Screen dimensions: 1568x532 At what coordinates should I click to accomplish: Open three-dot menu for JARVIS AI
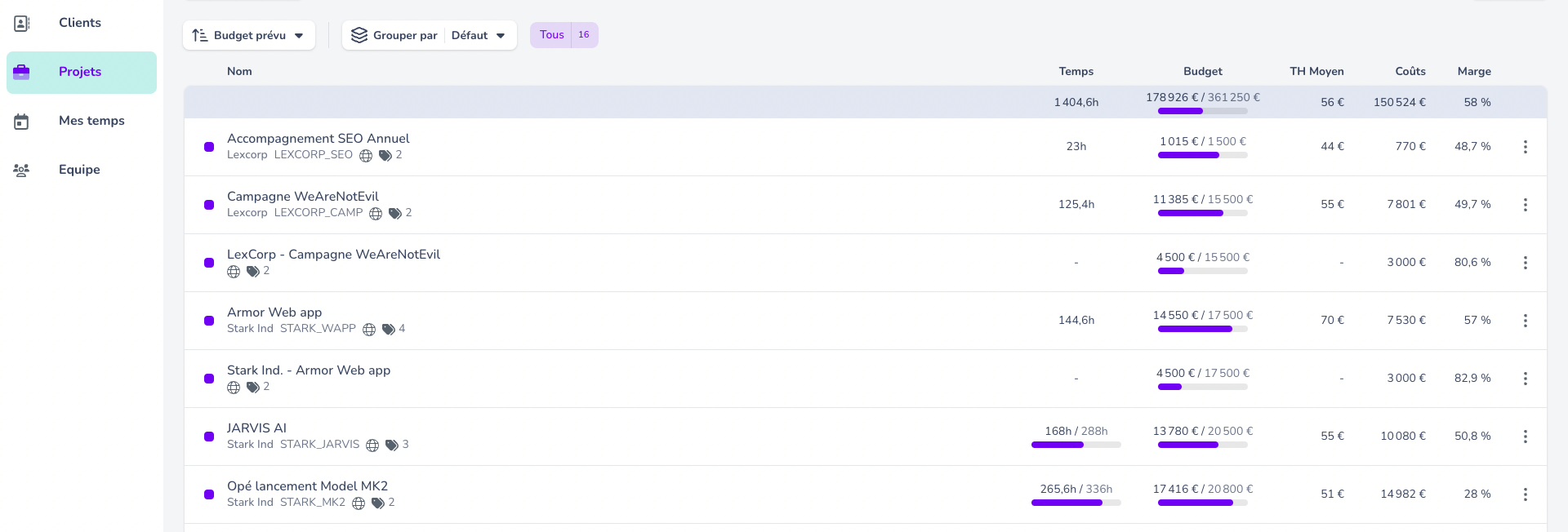1525,437
